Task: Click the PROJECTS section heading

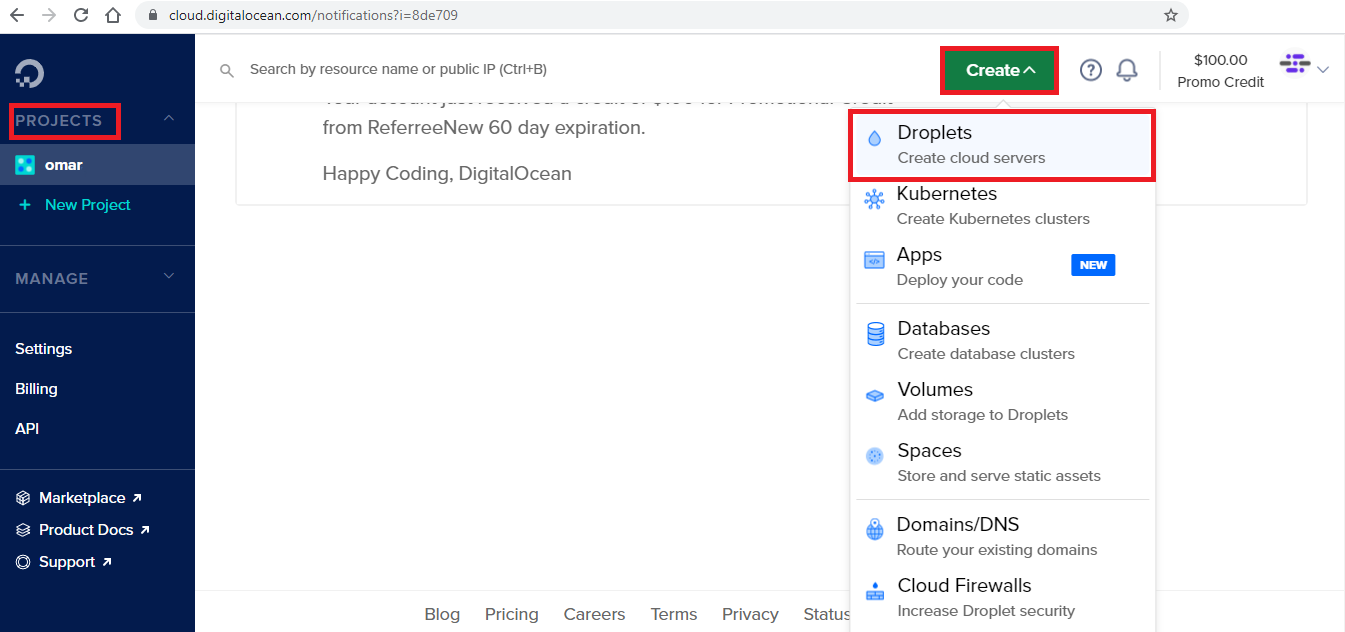Action: 59,120
